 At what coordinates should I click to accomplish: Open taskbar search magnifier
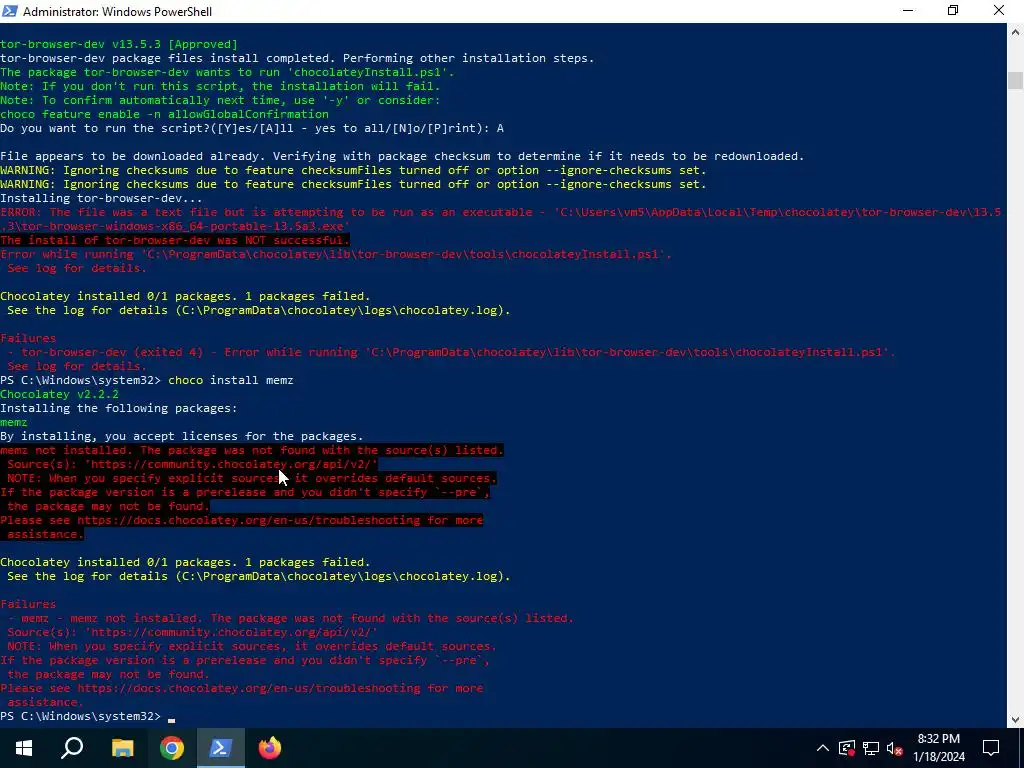[x=72, y=748]
